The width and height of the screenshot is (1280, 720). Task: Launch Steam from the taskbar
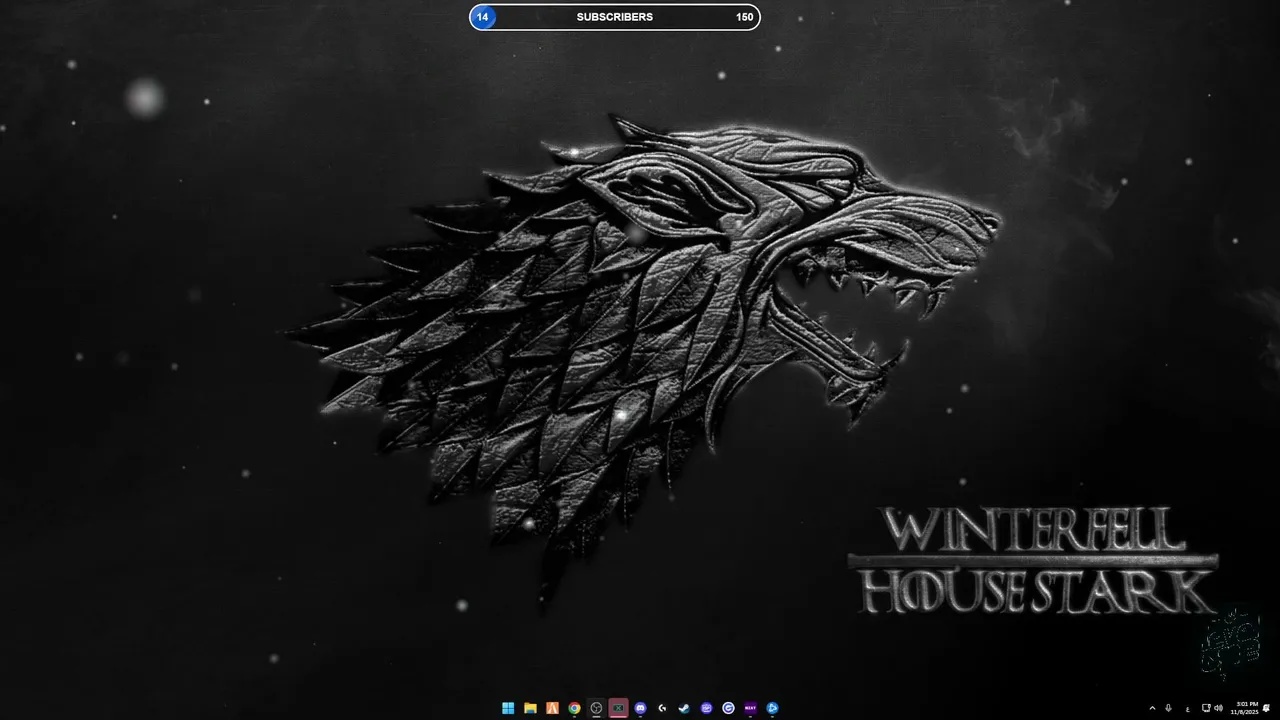(x=684, y=708)
